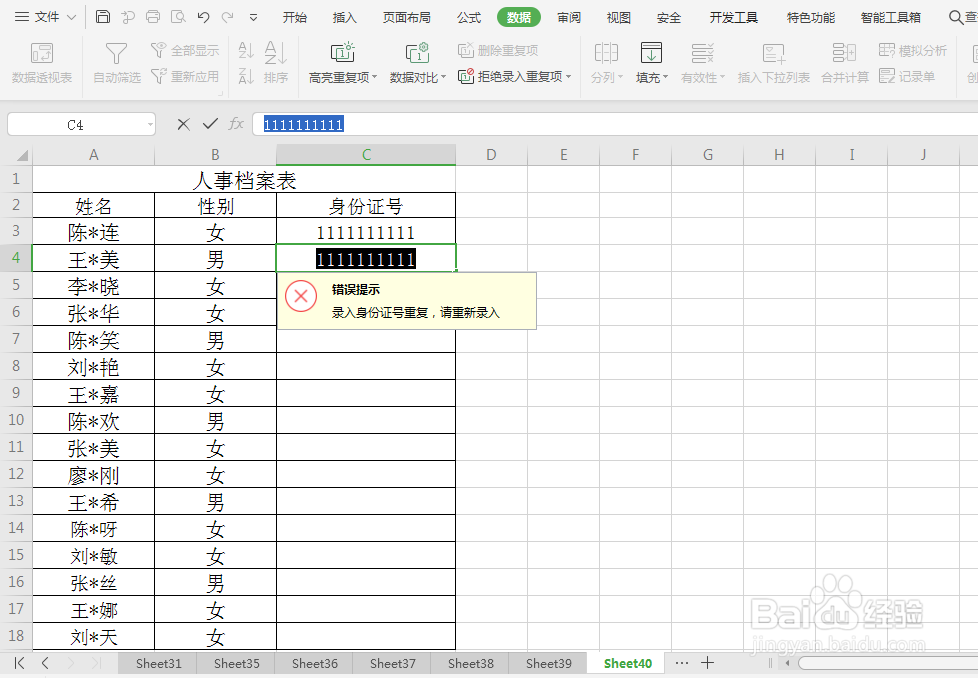Open the 数据透视表 (PivotTable) tool
This screenshot has width=978, height=678.
[41, 62]
